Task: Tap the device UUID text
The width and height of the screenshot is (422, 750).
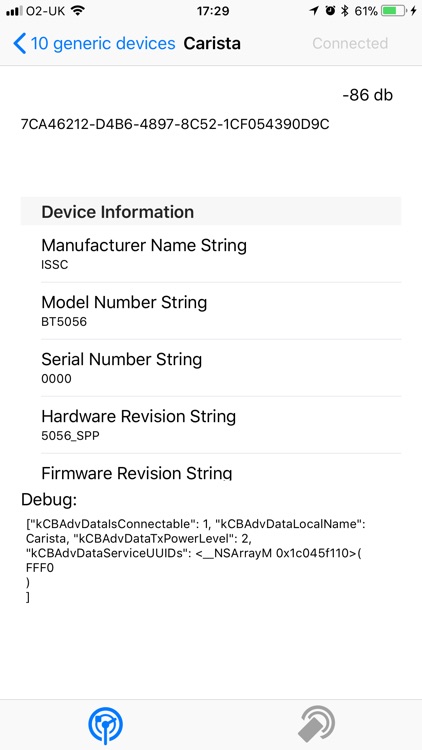Action: (x=175, y=124)
